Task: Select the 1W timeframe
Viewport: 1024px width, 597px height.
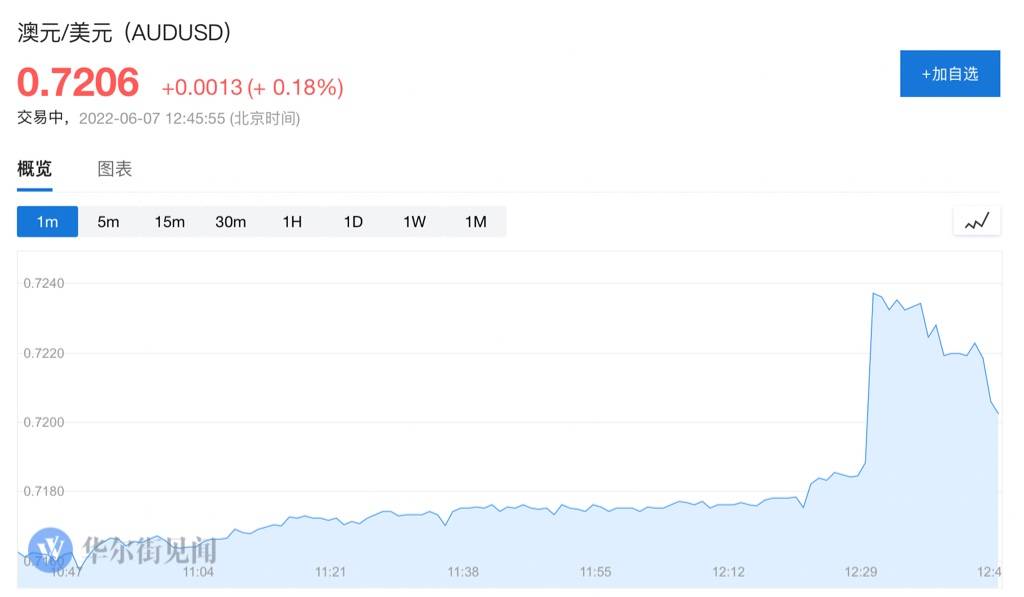Action: [x=414, y=222]
